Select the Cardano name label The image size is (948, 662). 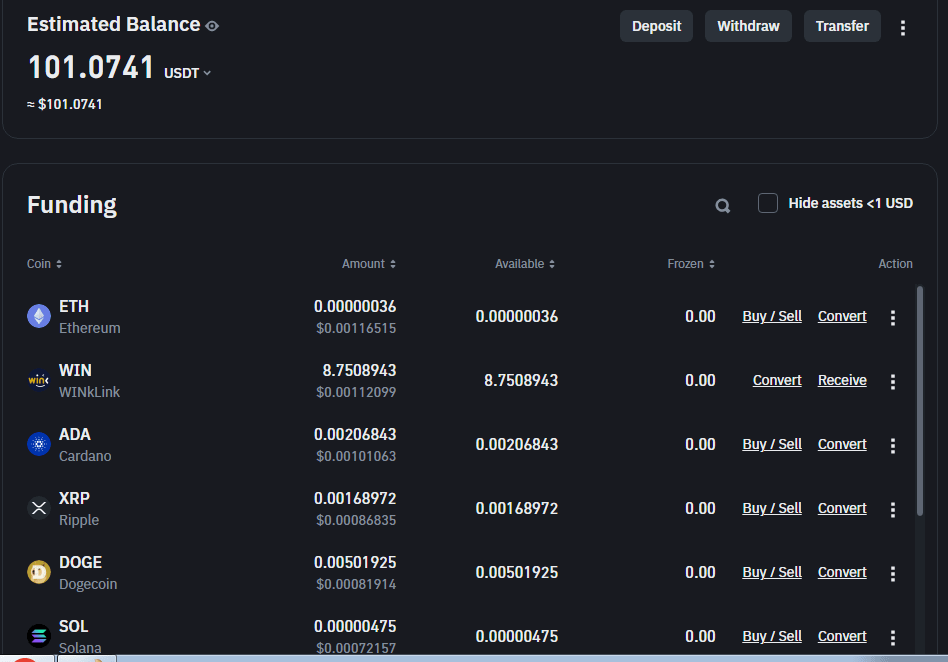point(85,456)
